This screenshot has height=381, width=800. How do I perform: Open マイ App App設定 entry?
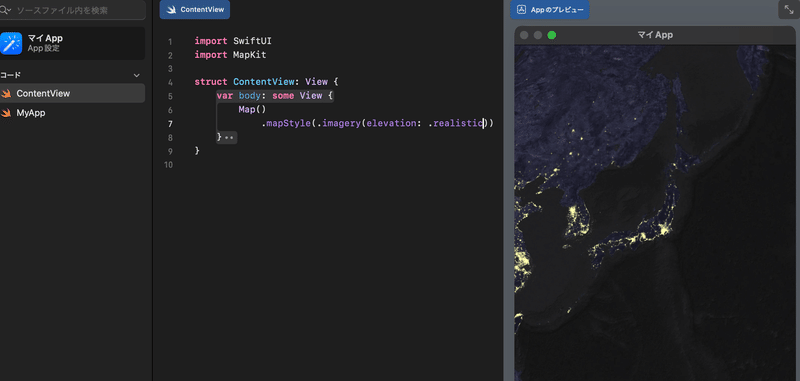(72, 43)
